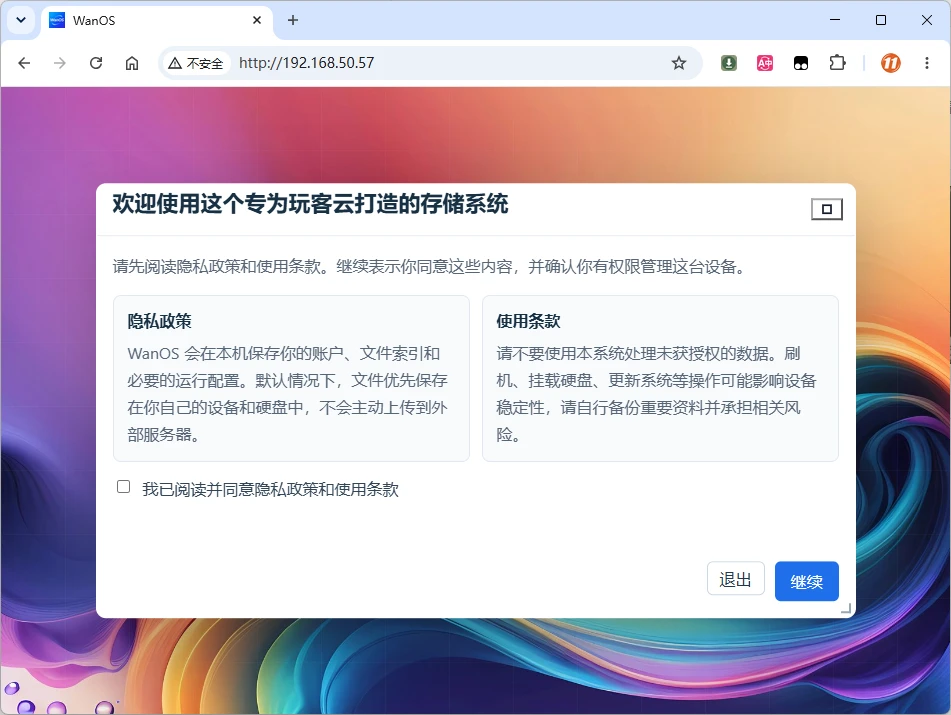Open the orange profile avatar
This screenshot has height=715, width=951.
(x=890, y=63)
